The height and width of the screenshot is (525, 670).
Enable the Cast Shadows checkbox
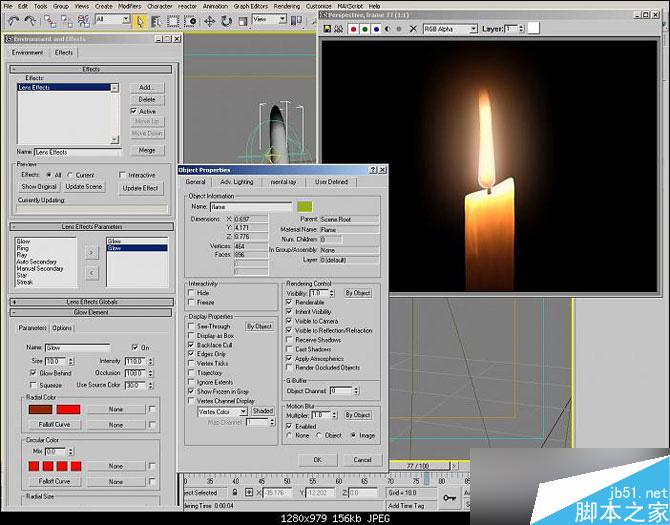pos(291,348)
